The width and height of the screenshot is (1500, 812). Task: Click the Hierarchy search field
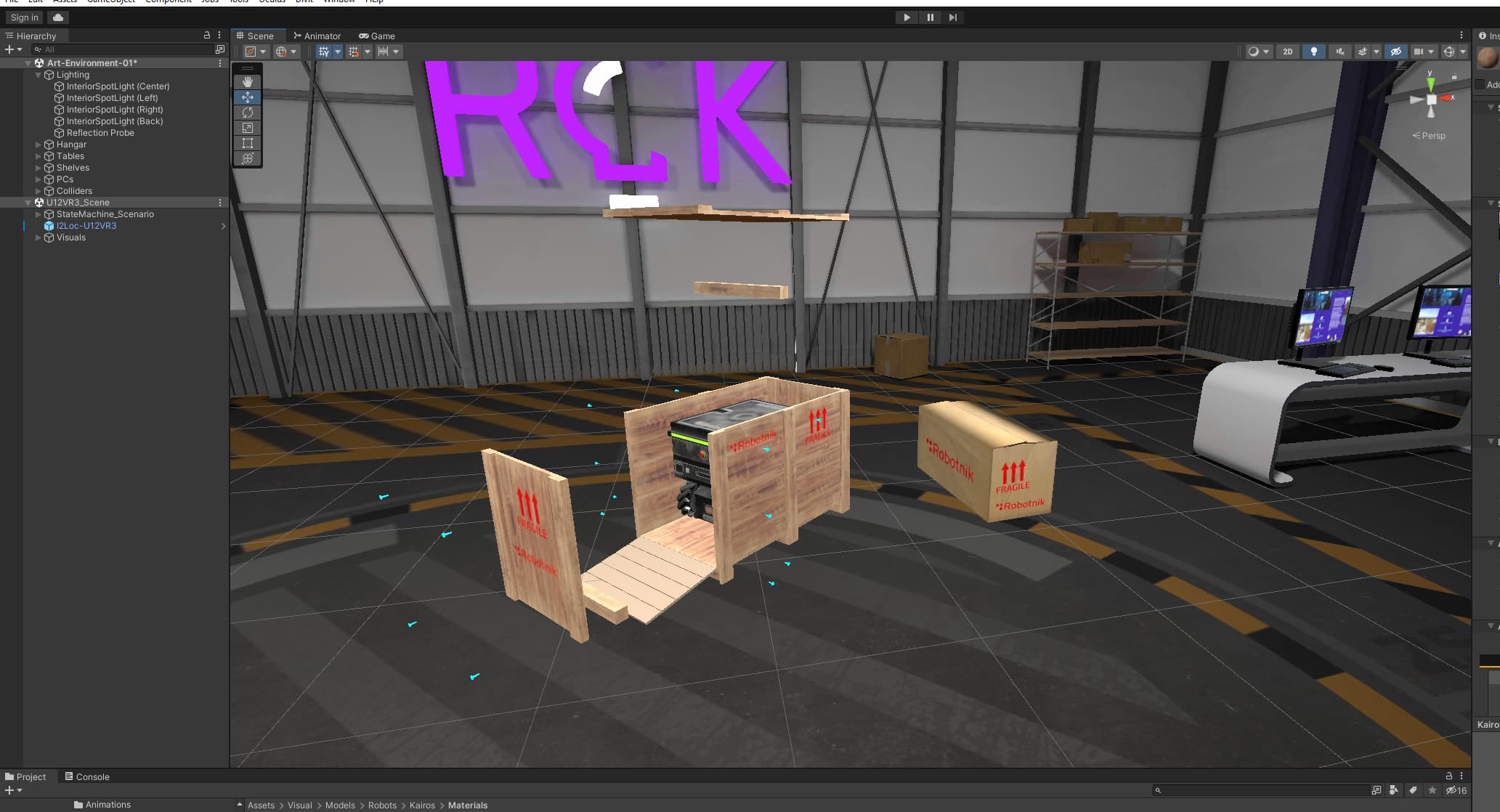[x=121, y=49]
